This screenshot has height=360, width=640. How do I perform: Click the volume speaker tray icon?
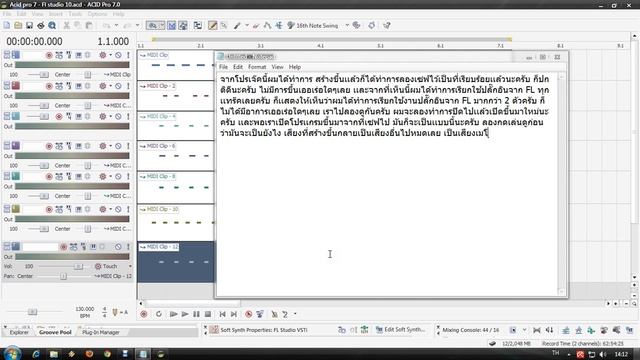point(603,354)
